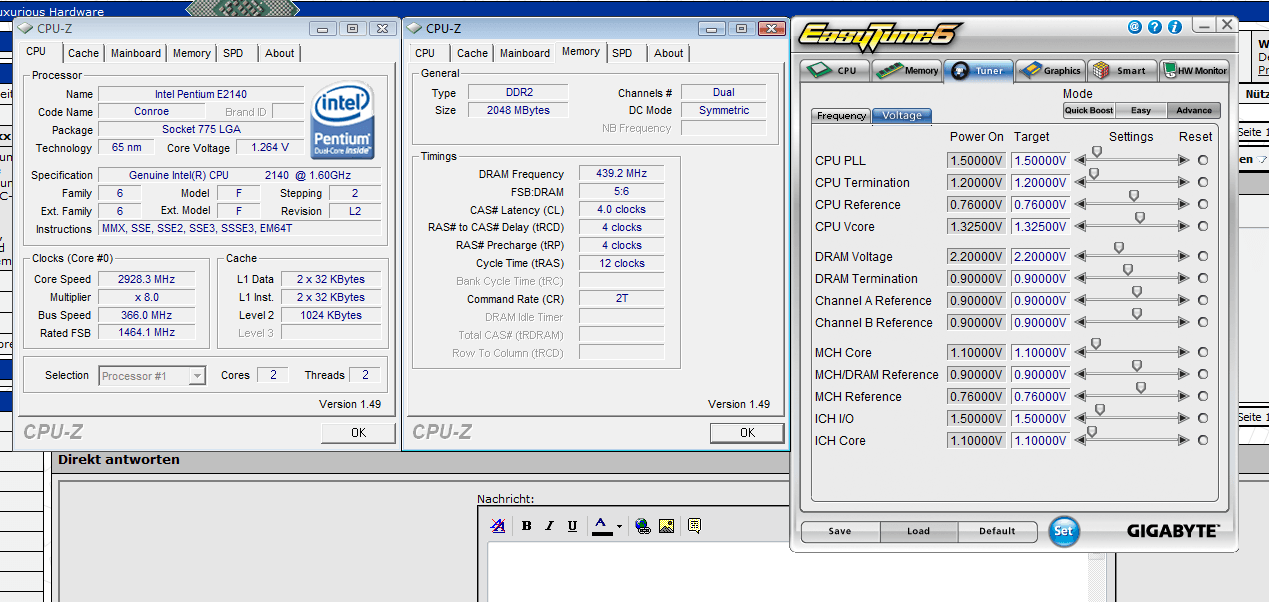This screenshot has width=1269, height=602.
Task: Click the right arrow of the MCH Reference slider
Action: point(1184,396)
